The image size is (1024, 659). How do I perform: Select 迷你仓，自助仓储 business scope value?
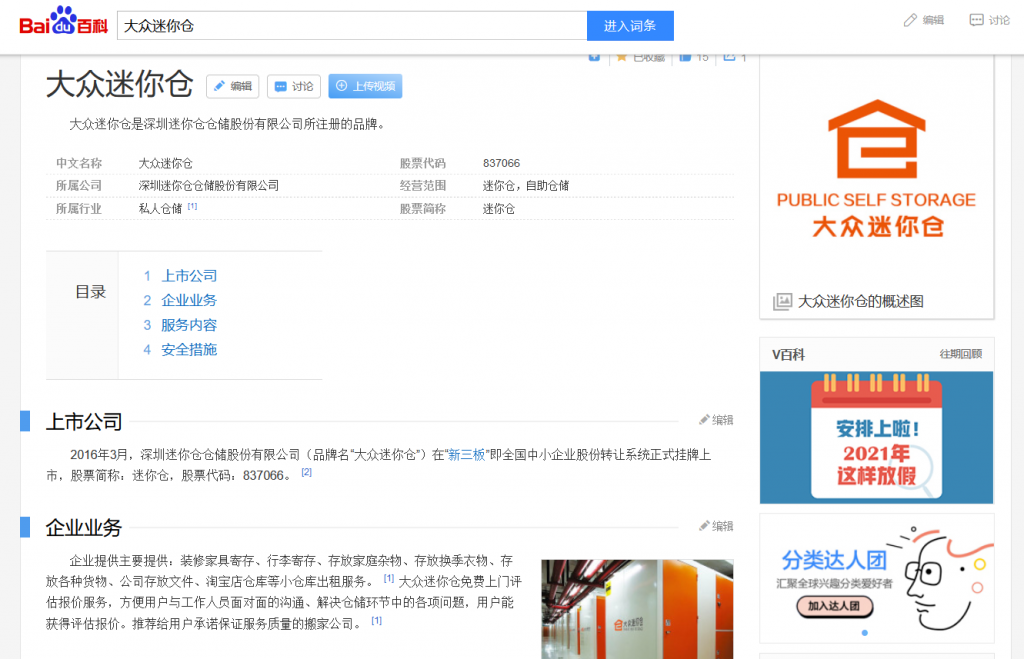[x=526, y=185]
